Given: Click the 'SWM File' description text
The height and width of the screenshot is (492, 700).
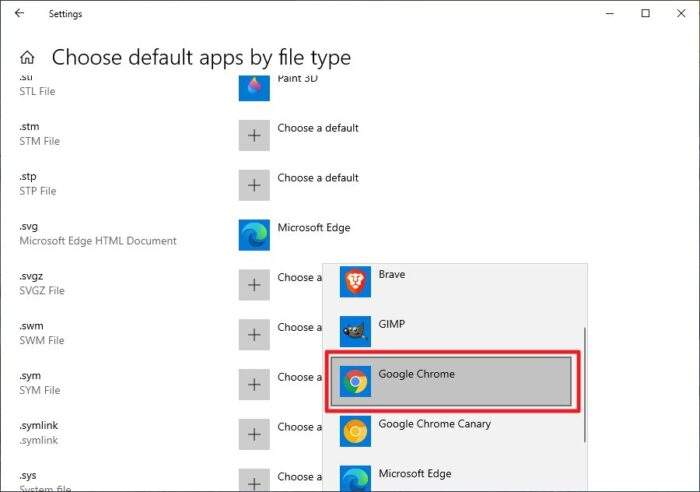Looking at the screenshot, I should click(42, 341).
